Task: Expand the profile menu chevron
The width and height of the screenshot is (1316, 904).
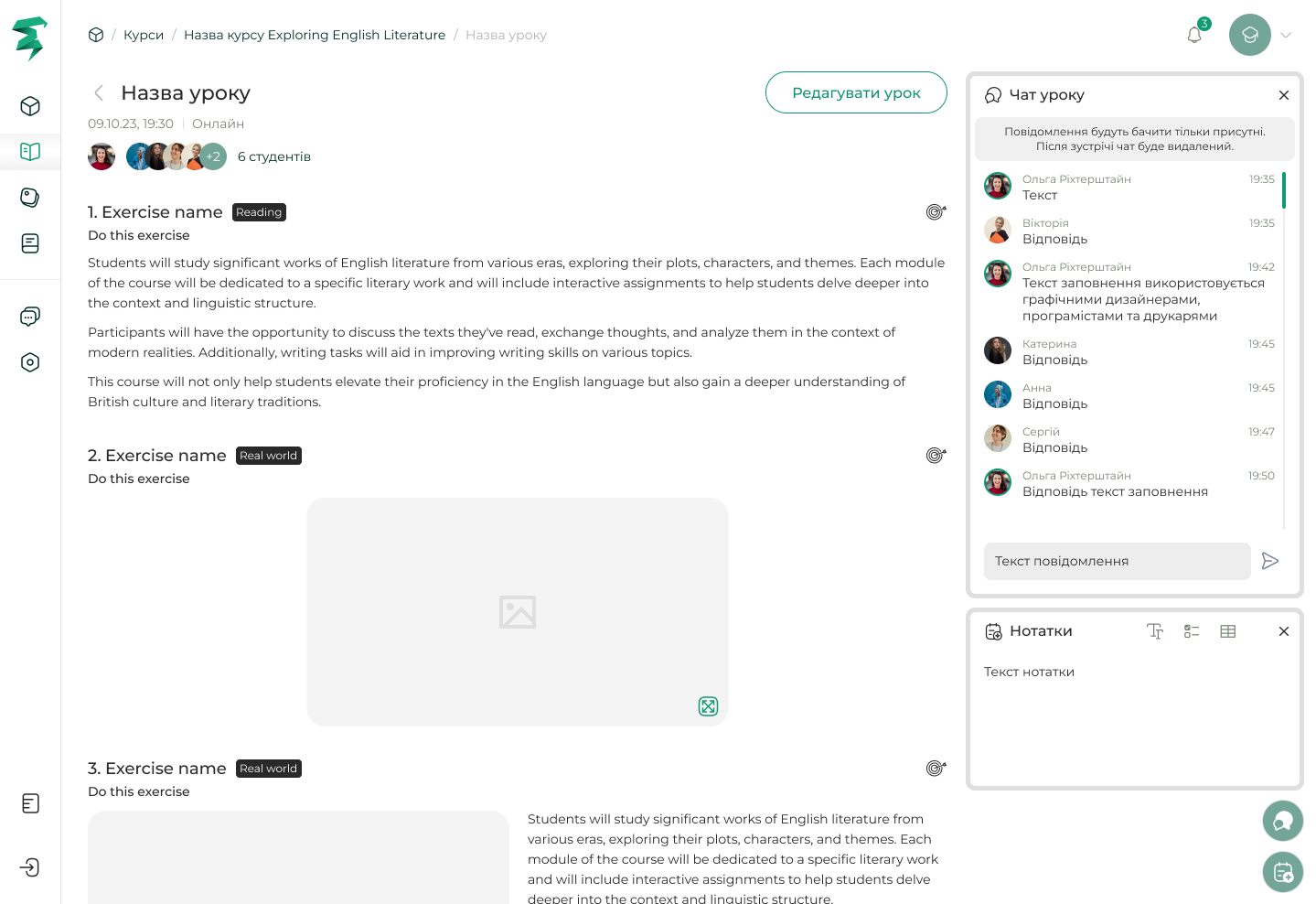Action: click(1286, 35)
